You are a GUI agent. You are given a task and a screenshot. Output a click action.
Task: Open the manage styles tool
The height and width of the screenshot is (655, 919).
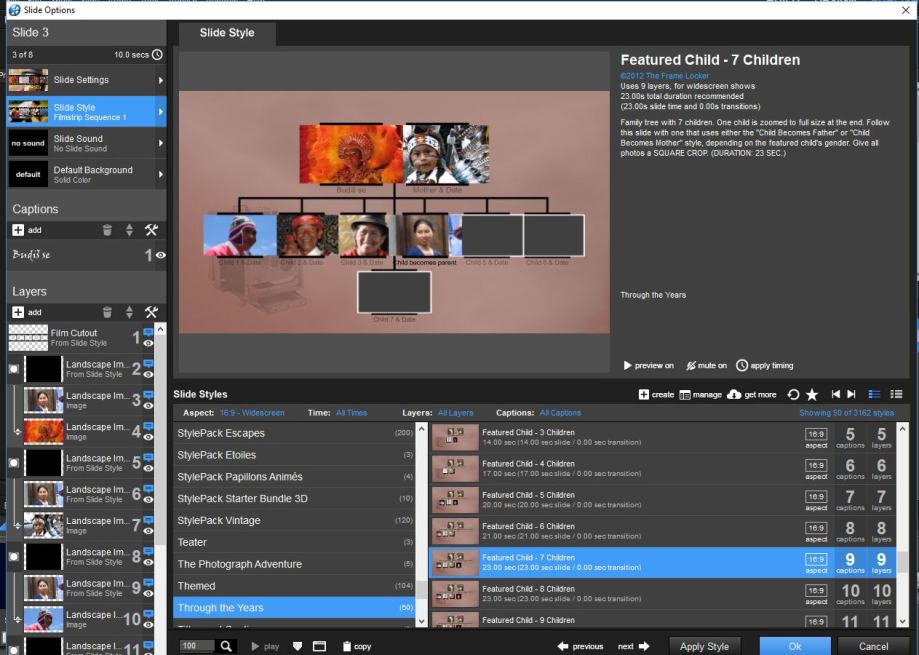tap(685, 395)
